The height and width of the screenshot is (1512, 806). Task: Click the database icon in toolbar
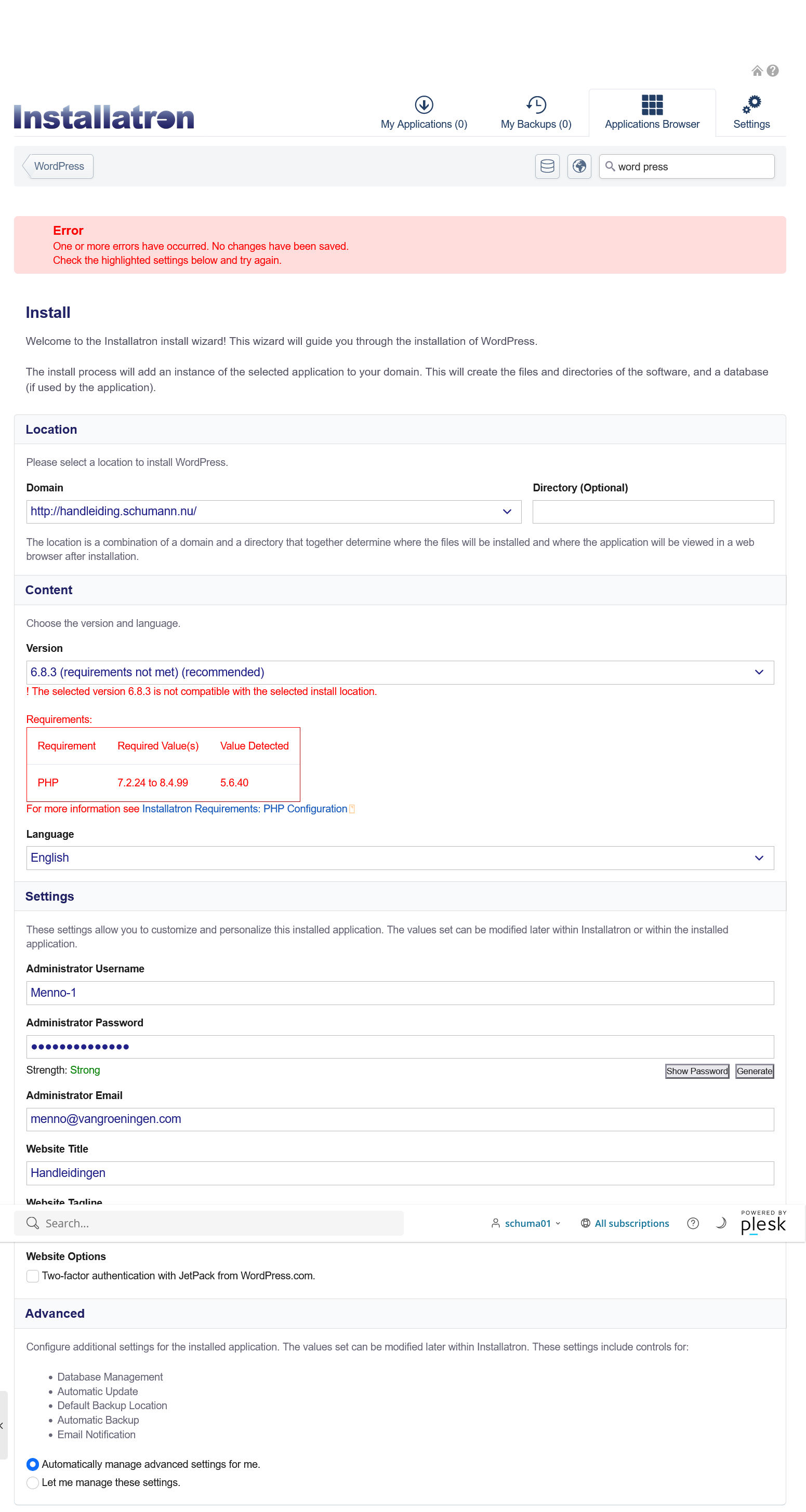point(547,167)
